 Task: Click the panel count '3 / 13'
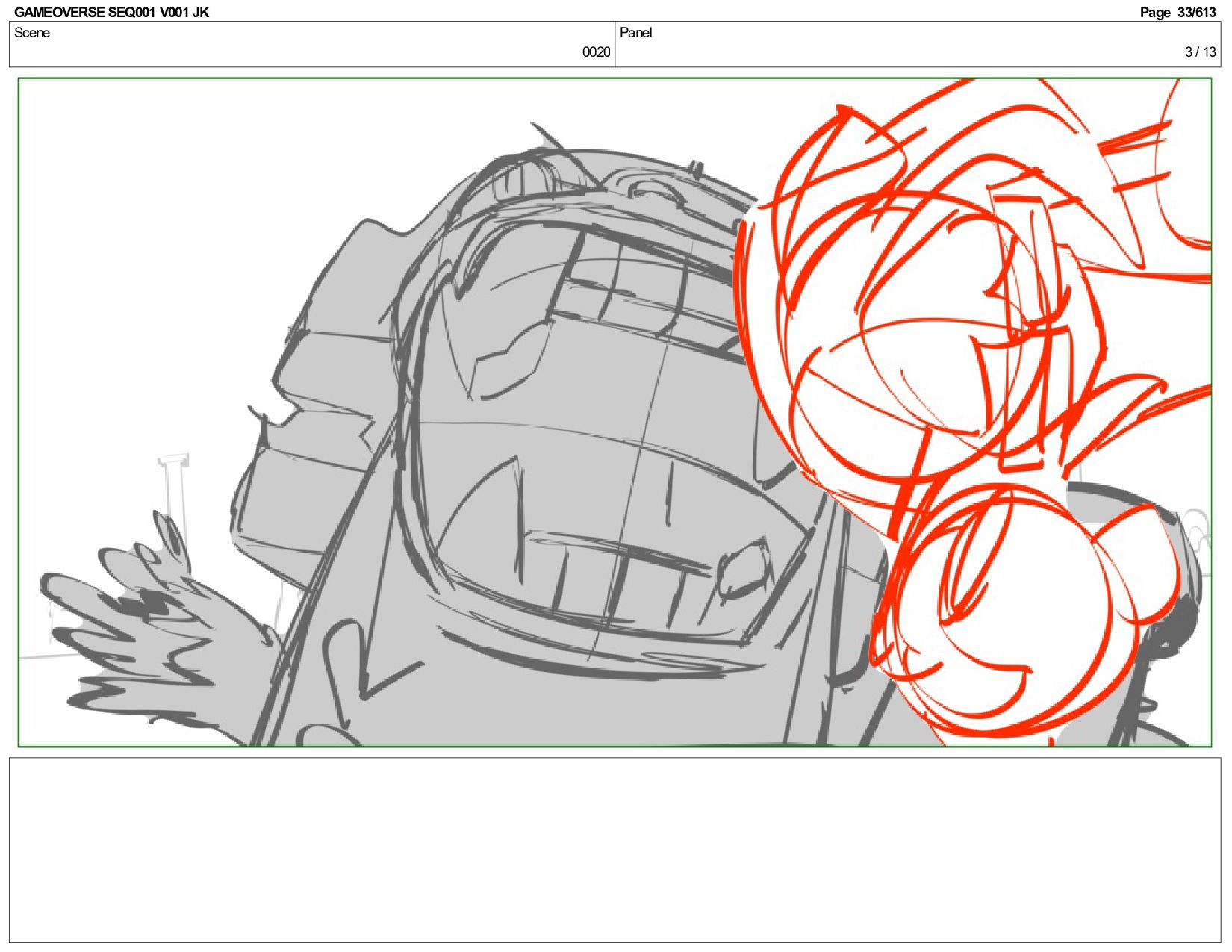click(x=1200, y=52)
